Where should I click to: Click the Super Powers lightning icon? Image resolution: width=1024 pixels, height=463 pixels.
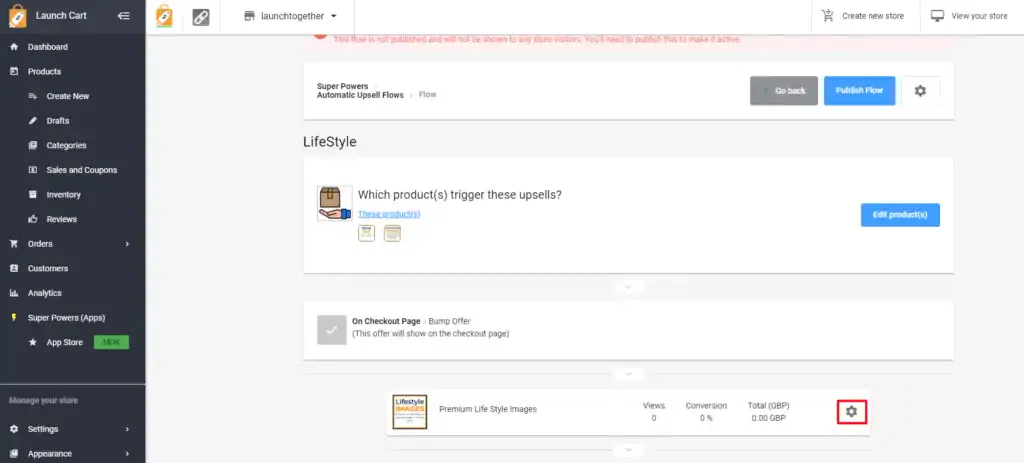pyautogui.click(x=14, y=318)
